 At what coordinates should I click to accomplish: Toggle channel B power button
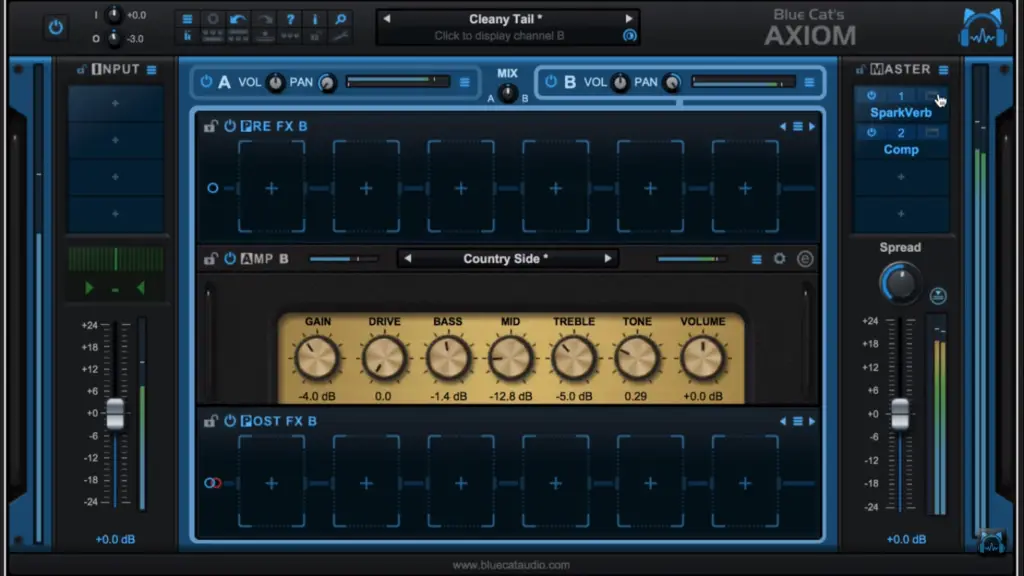tap(551, 82)
